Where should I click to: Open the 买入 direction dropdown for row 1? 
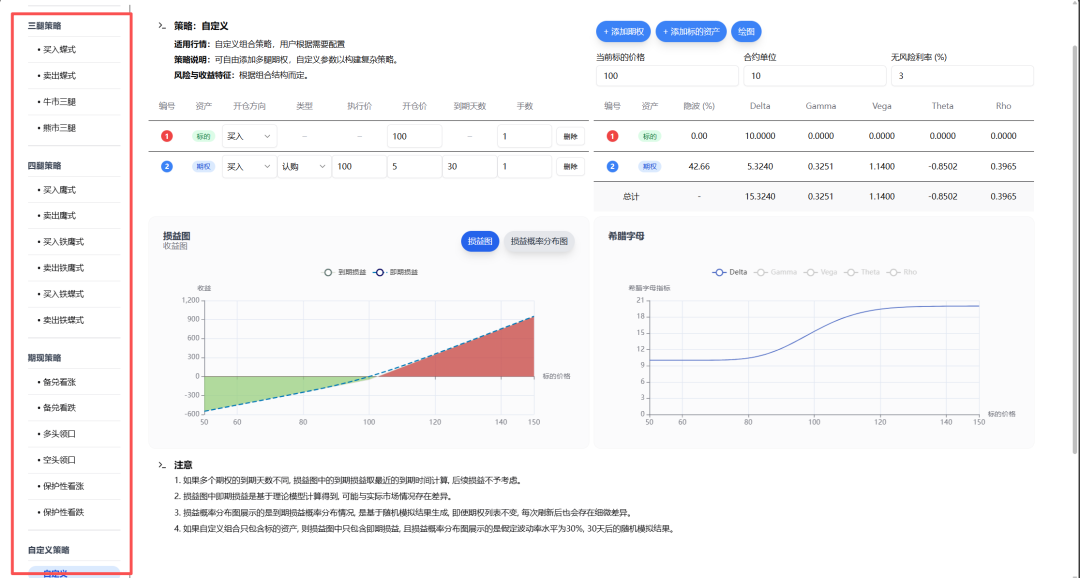point(249,136)
